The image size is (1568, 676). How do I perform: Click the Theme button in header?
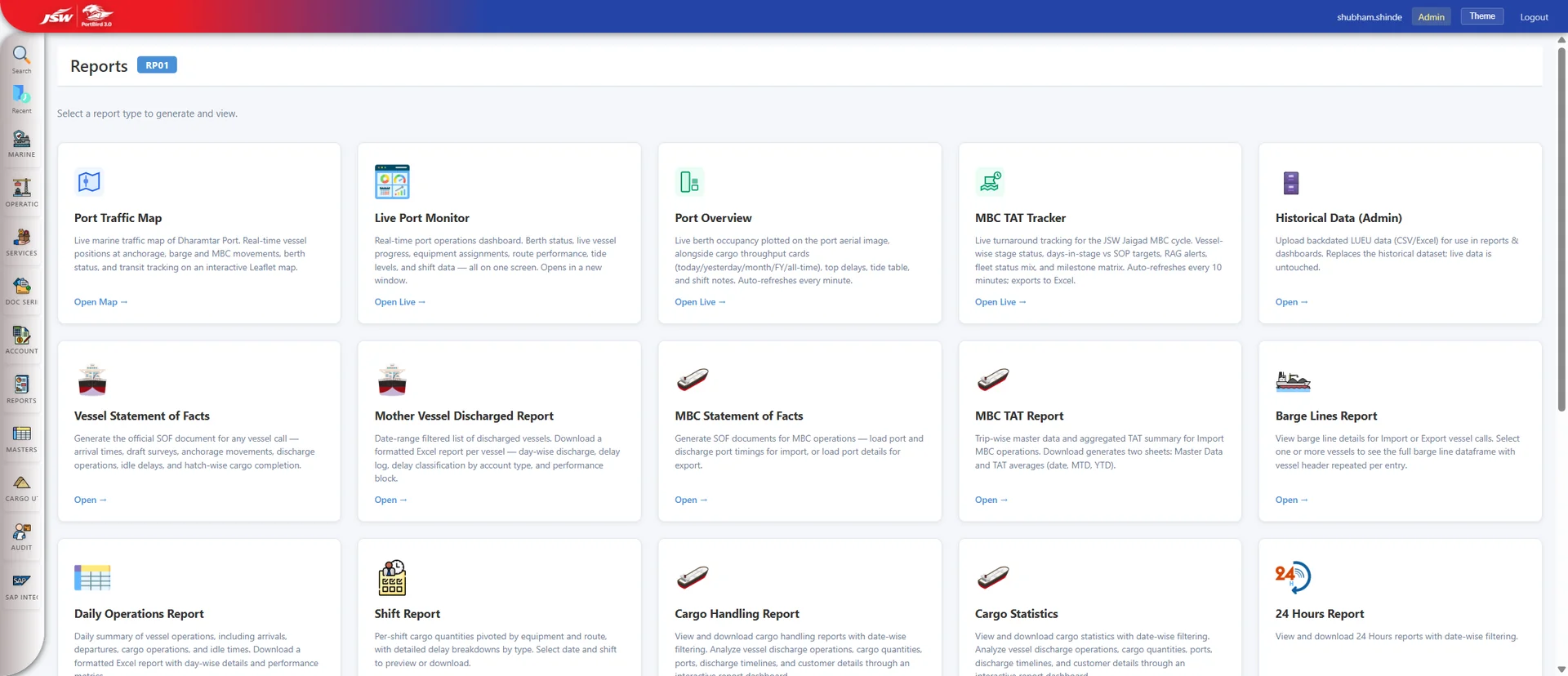1481,16
